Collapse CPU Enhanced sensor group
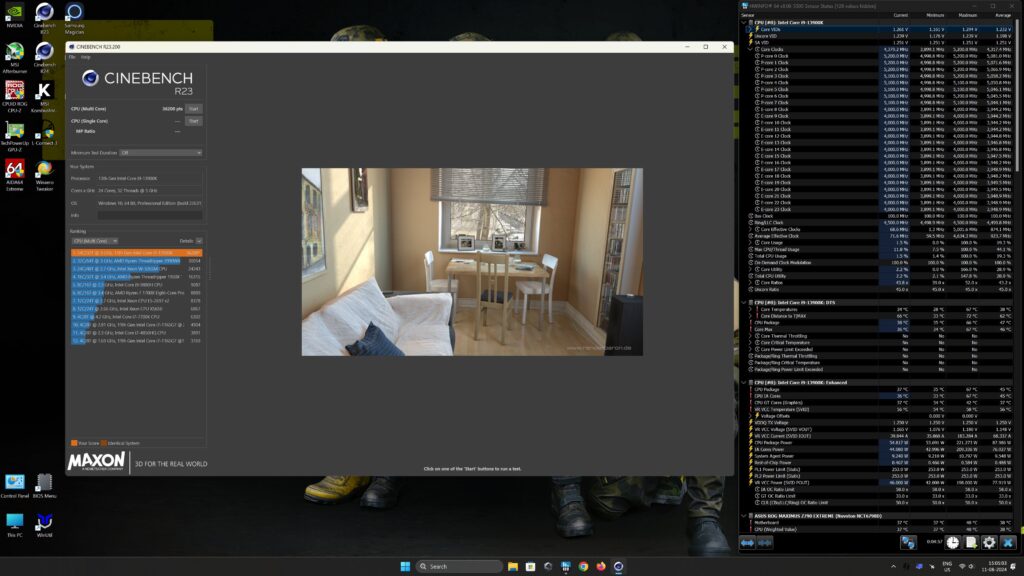The image size is (1024, 576). click(x=744, y=383)
